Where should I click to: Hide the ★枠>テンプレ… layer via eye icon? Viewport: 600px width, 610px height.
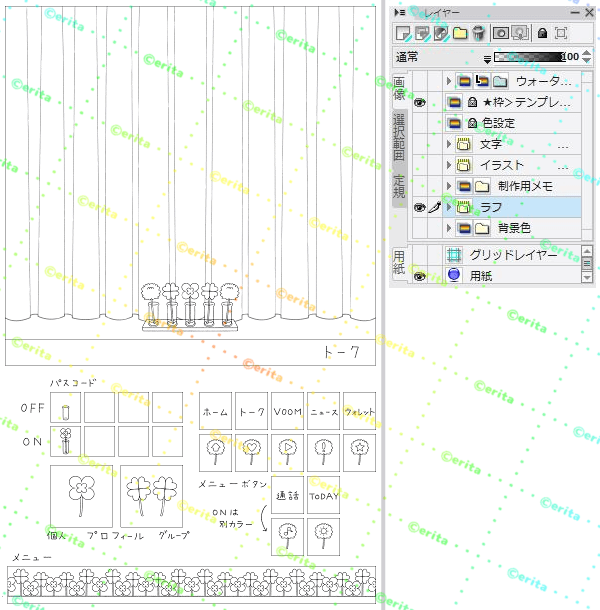tap(419, 102)
